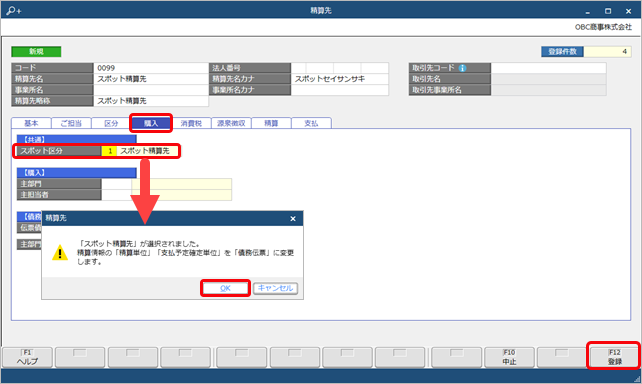Image resolution: width=642 pixels, height=384 pixels.
Task: Open help with F1 ヘルプ key
Action: [27, 357]
